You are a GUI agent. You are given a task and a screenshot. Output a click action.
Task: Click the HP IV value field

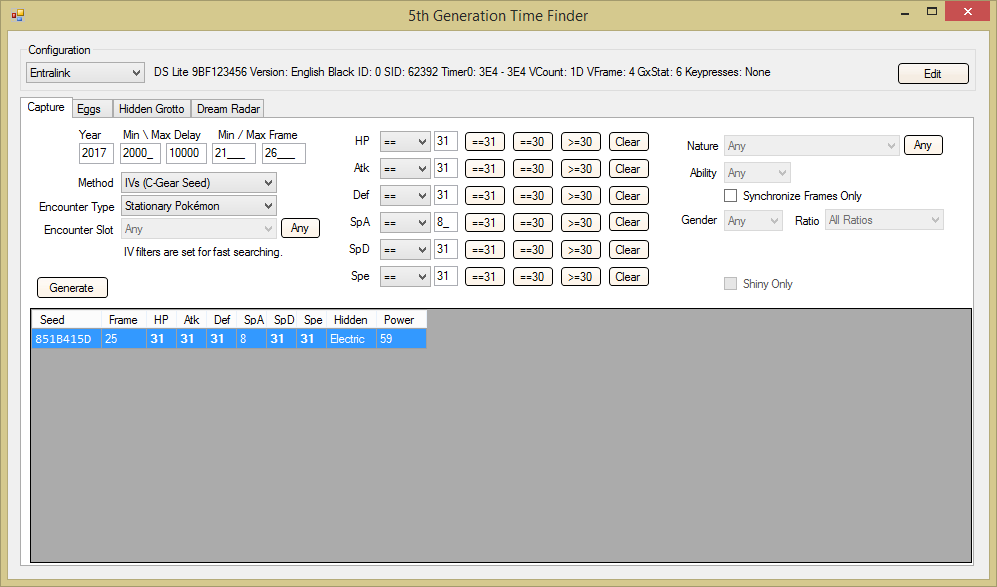446,141
